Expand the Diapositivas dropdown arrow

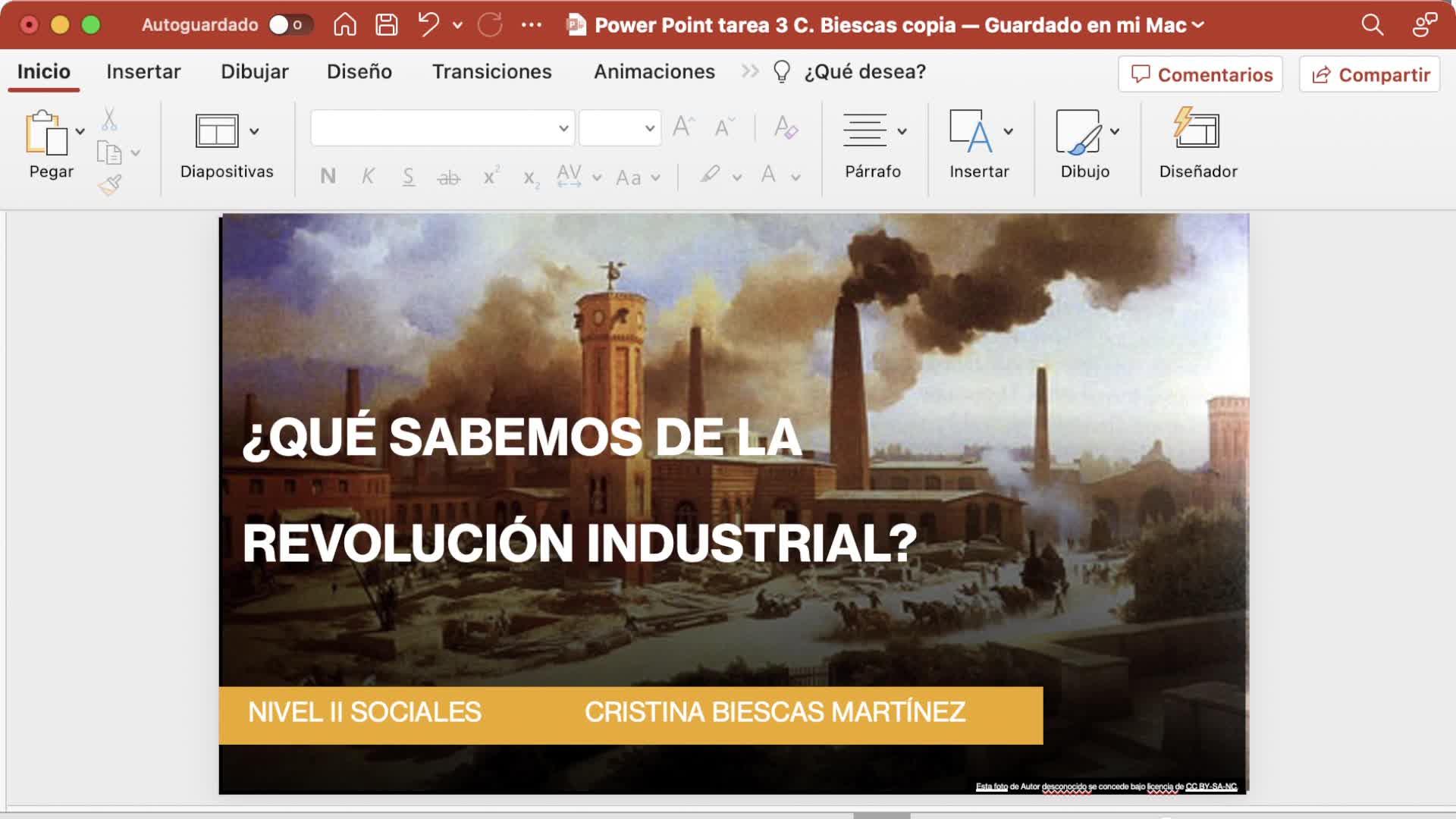[254, 131]
